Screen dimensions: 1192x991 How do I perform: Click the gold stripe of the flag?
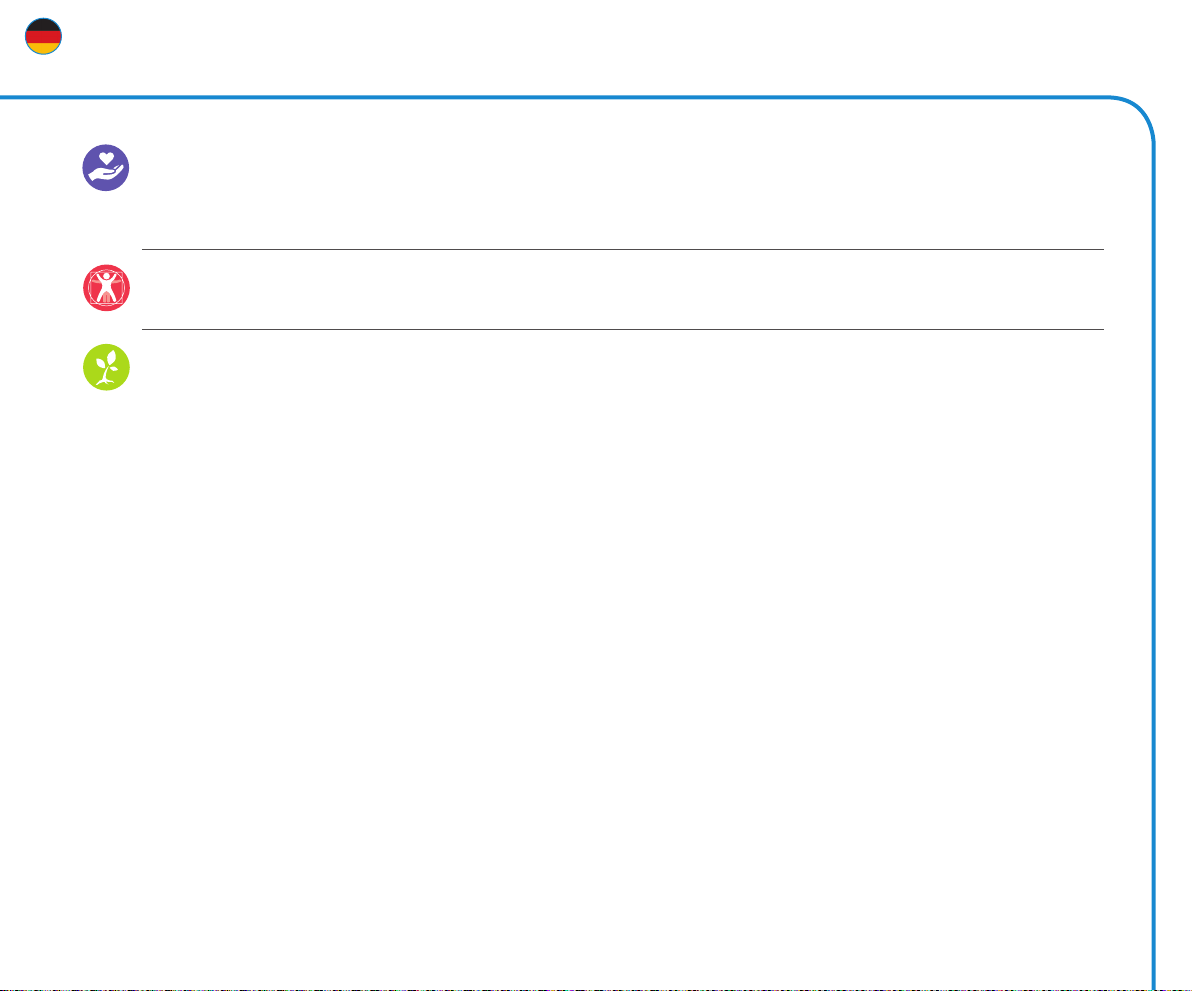[x=43, y=49]
